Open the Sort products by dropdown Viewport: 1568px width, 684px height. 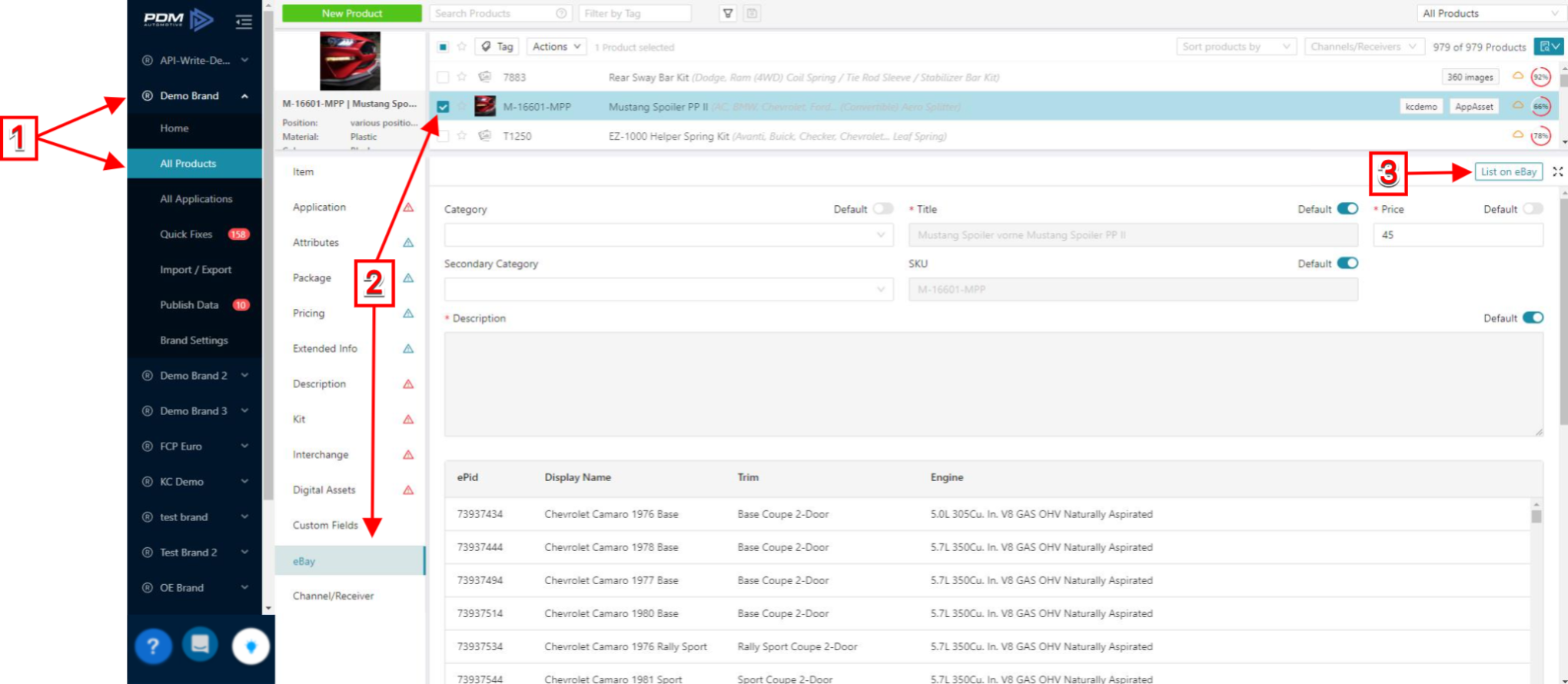tap(1237, 47)
